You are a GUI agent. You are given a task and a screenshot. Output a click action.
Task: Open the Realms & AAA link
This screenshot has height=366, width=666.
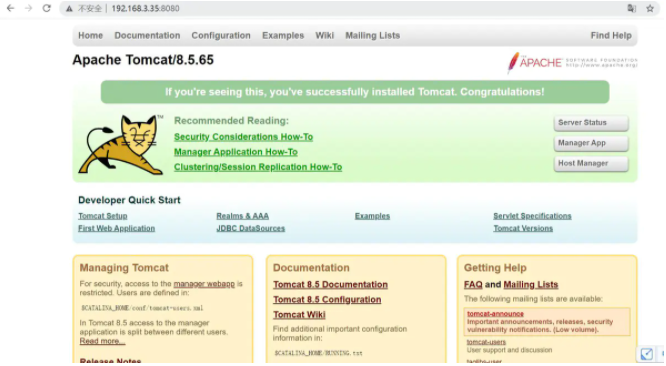coord(243,216)
